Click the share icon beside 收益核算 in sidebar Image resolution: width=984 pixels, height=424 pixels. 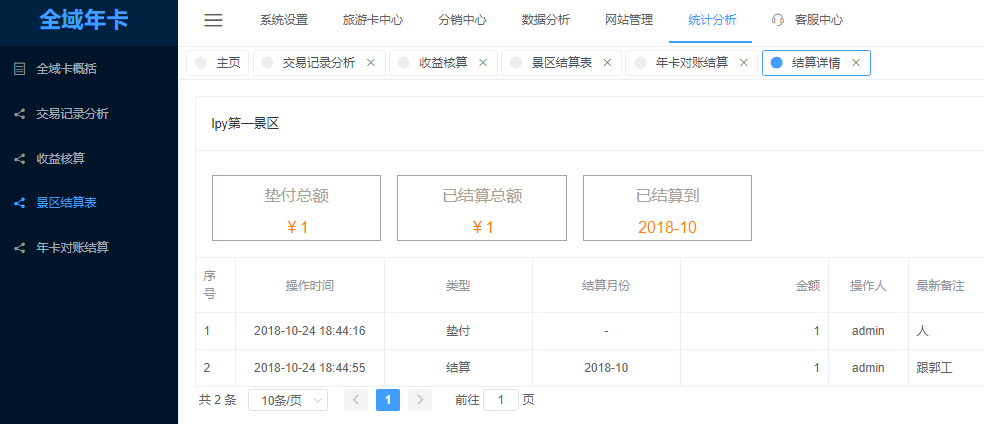click(19, 158)
